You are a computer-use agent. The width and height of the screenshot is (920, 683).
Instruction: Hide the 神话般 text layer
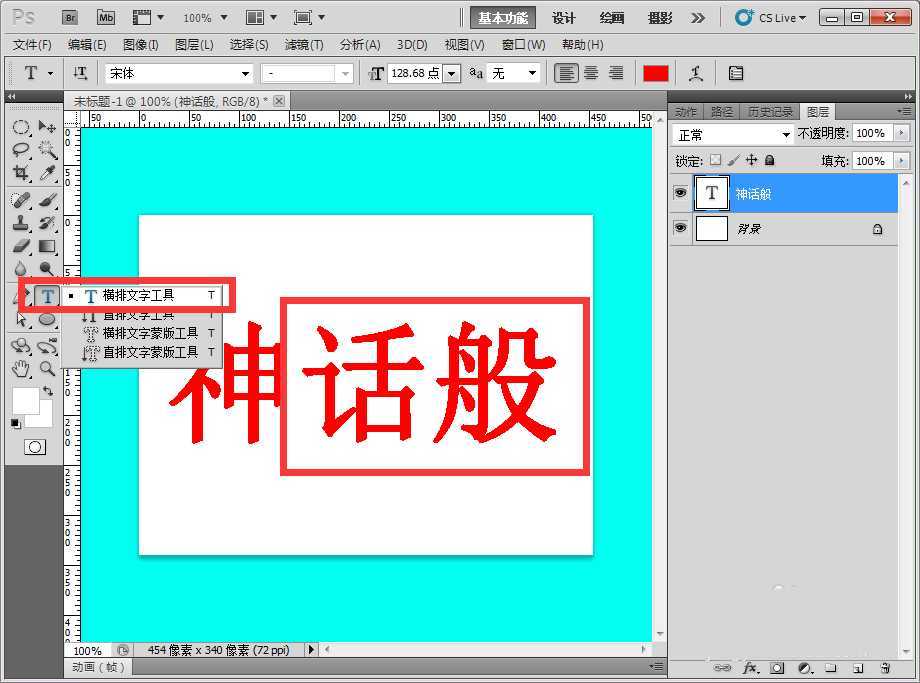point(681,193)
